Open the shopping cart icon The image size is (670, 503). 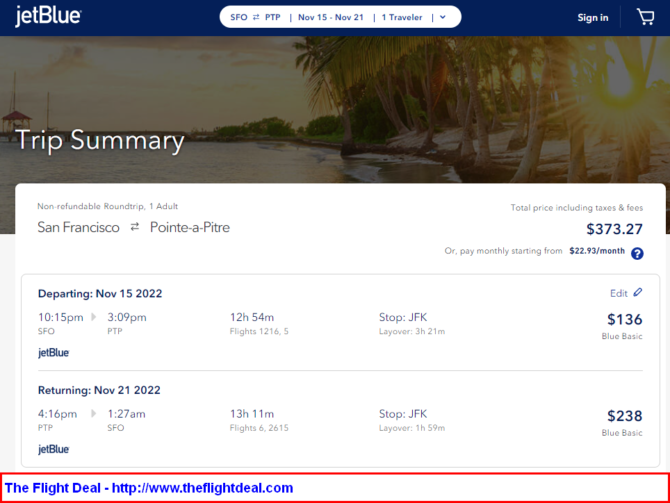tap(646, 17)
